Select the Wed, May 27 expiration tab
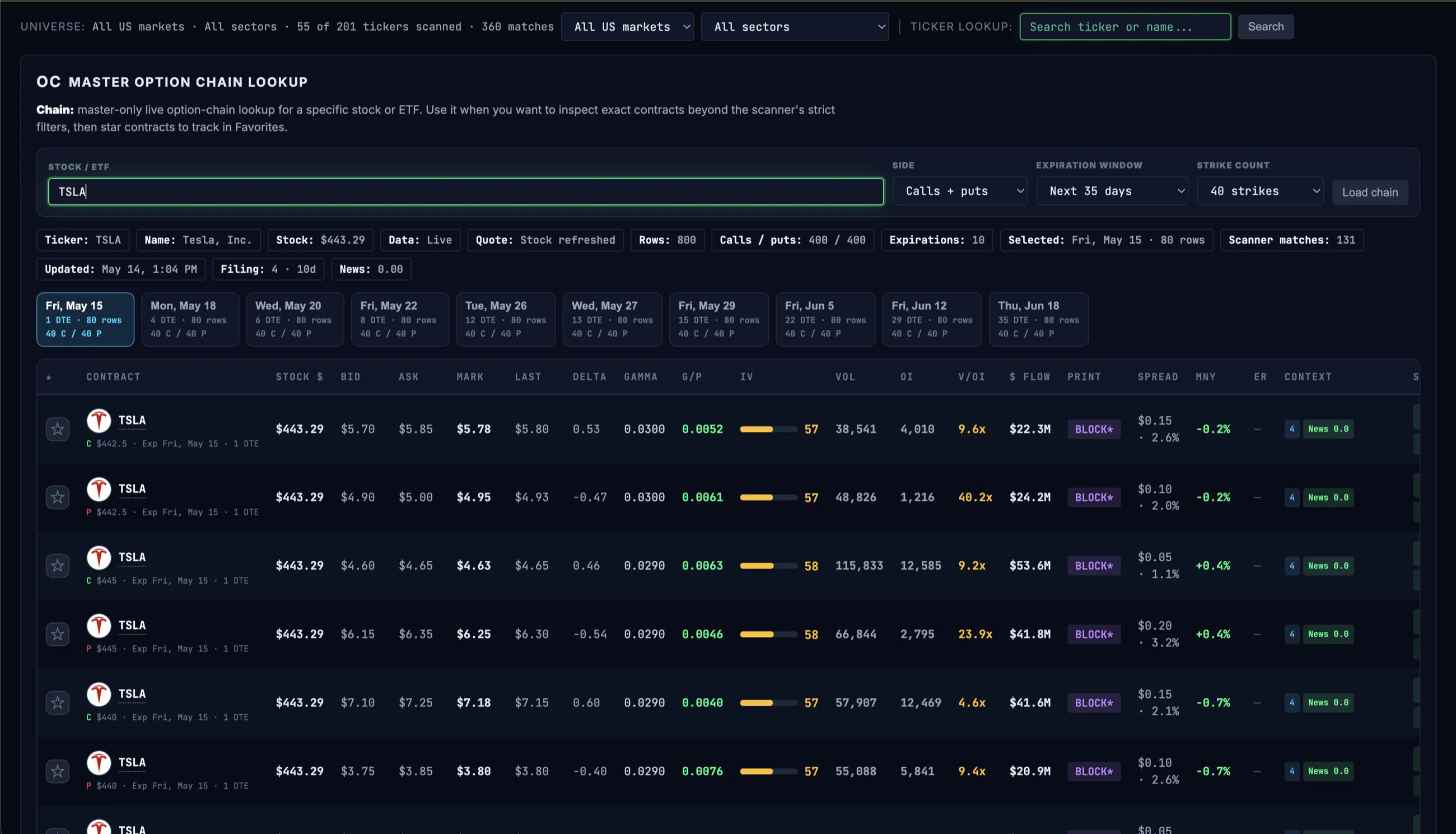 612,320
